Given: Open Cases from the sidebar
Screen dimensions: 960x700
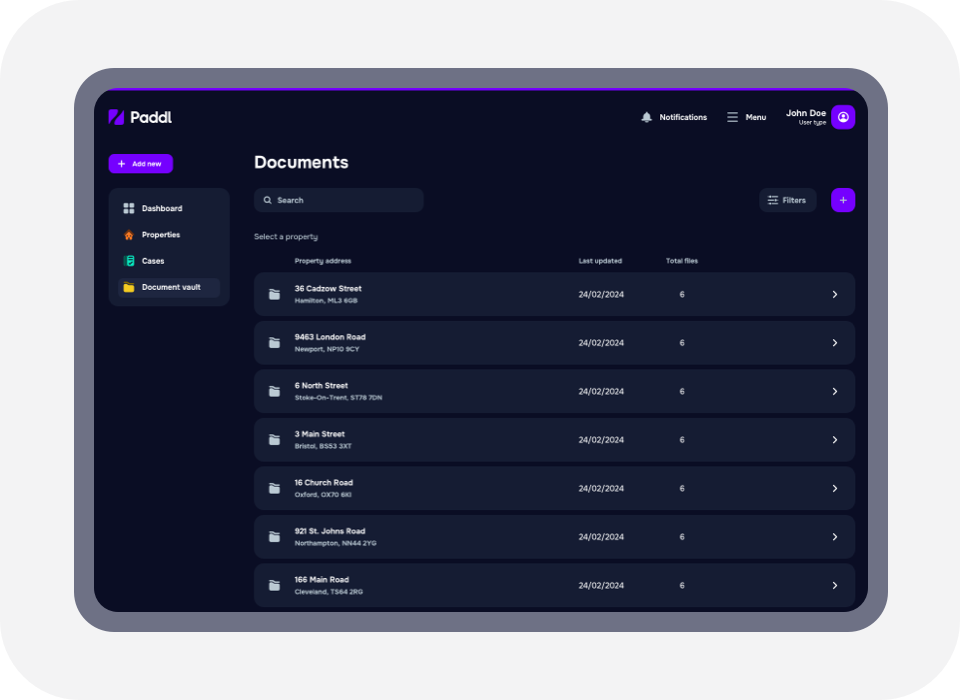Looking at the screenshot, I should click(x=152, y=261).
